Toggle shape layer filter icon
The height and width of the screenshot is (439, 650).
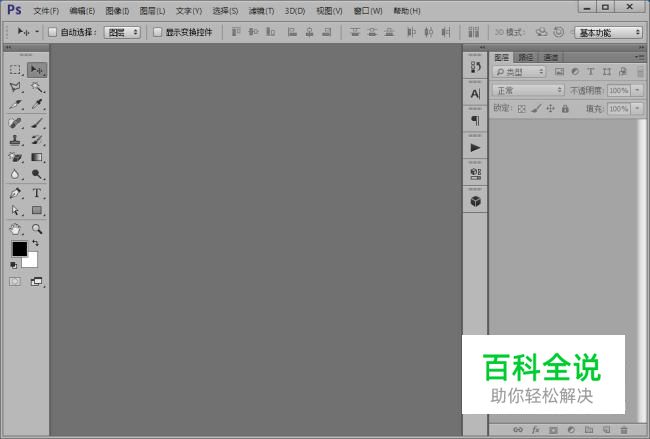coord(607,72)
